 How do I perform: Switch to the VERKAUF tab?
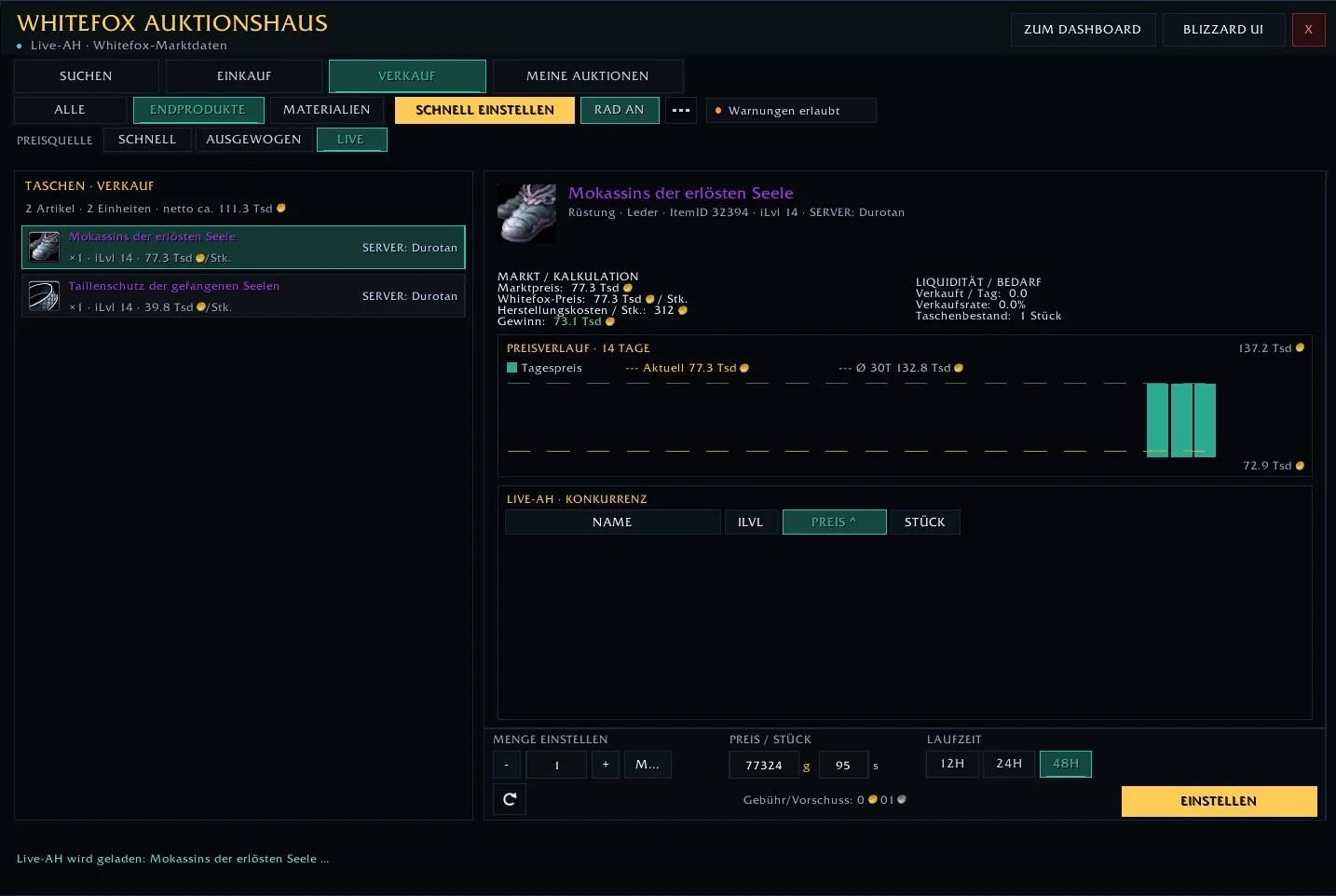[407, 76]
